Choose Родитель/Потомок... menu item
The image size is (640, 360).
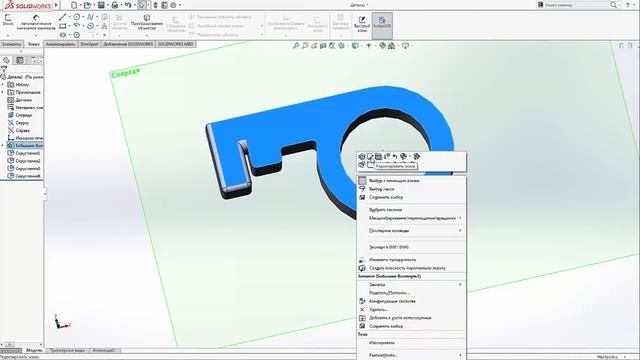[x=411, y=293]
